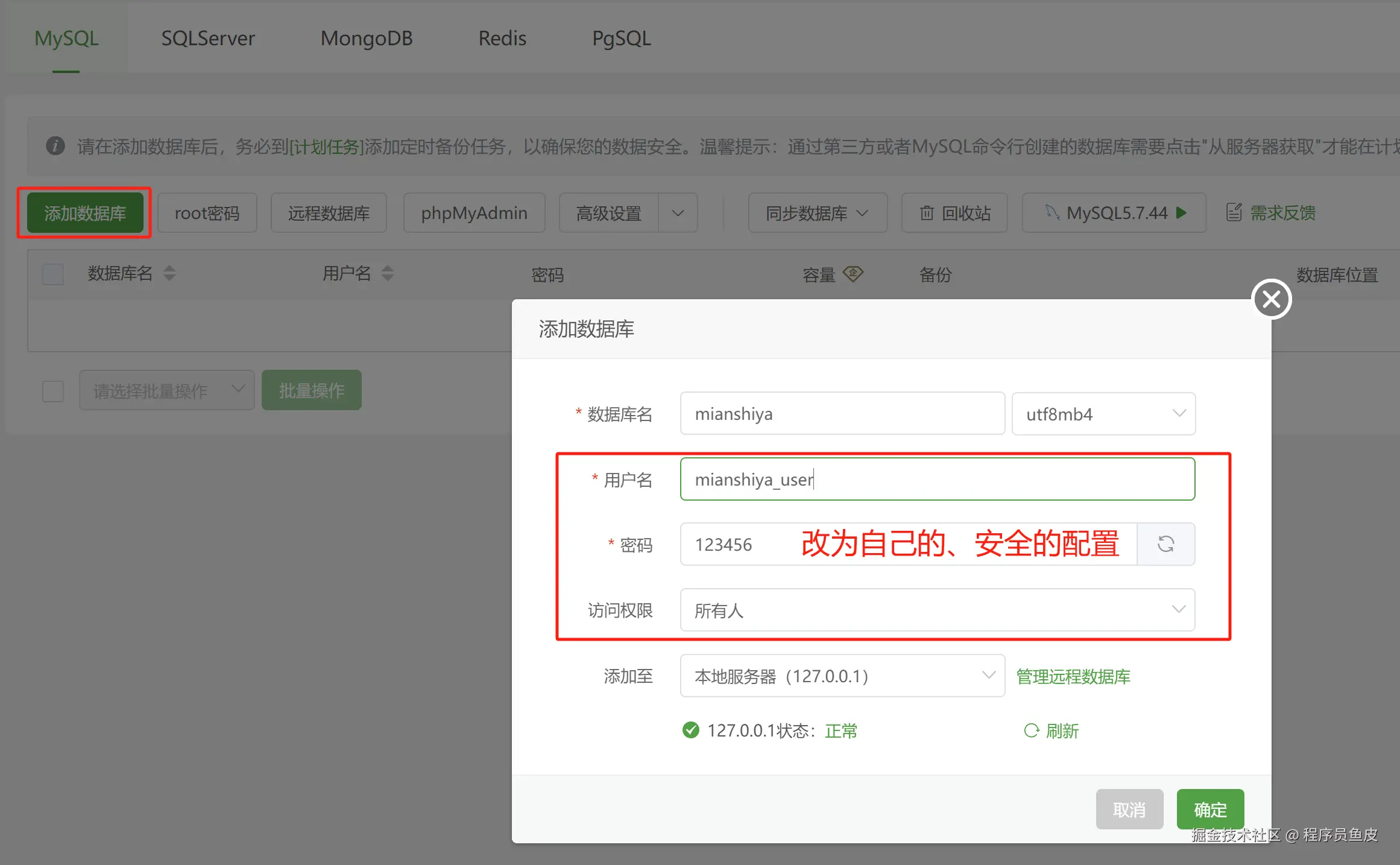Click the MySQL5.7.44 play arrow icon
This screenshot has height=865, width=1400.
click(1182, 212)
